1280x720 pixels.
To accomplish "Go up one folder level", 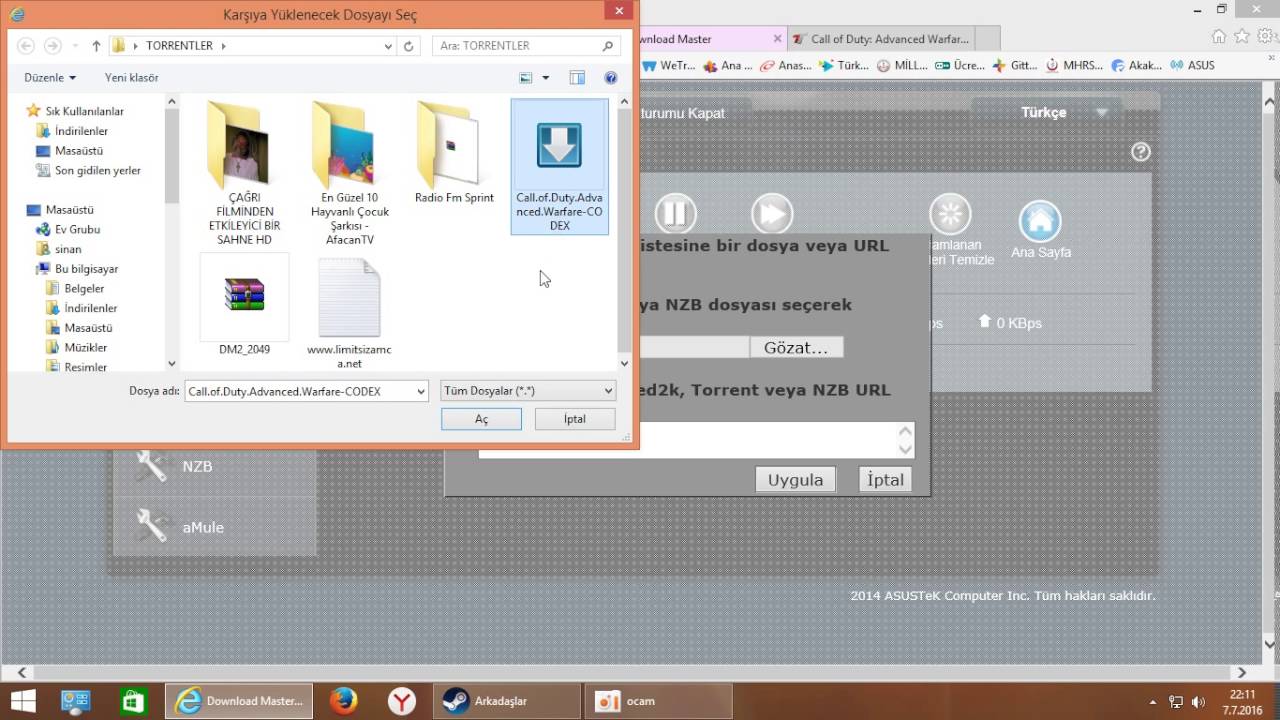I will (96, 46).
